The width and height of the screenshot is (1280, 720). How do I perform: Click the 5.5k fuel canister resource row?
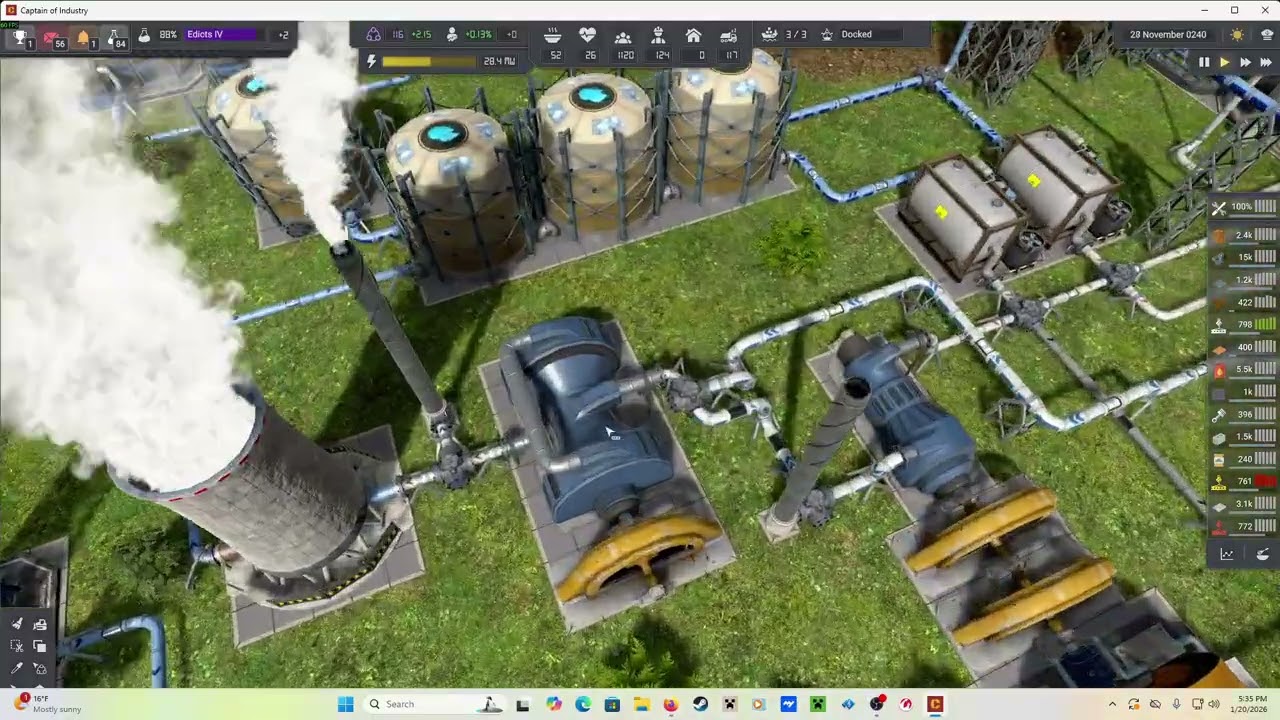(x=1244, y=369)
